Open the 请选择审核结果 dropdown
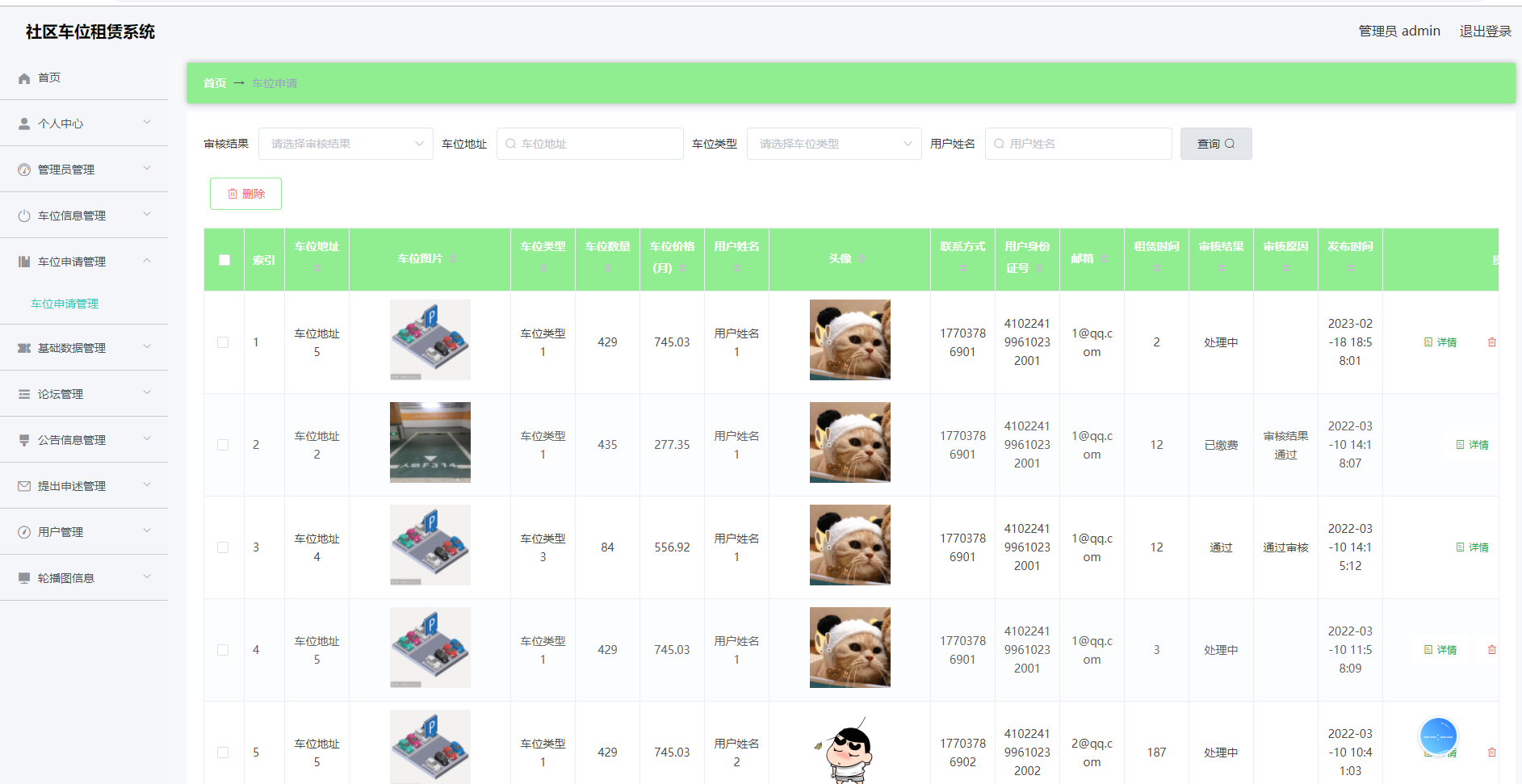Screen dimensions: 1522x784 [346, 143]
